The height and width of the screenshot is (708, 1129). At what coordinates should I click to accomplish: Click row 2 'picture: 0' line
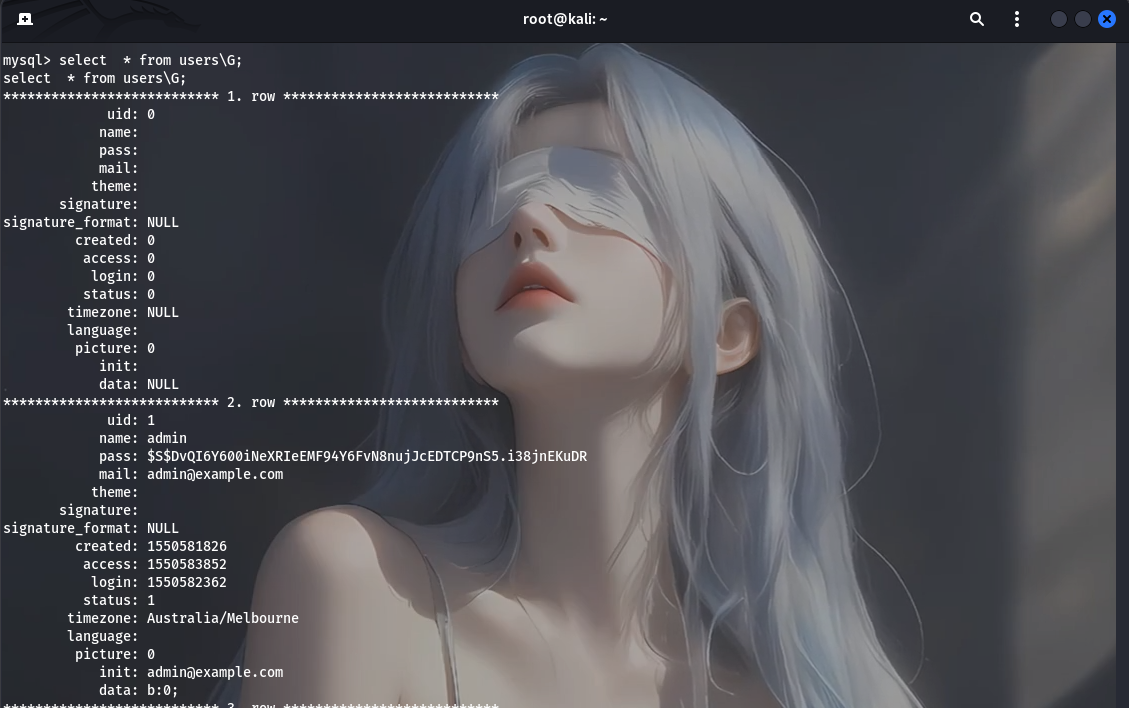(114, 655)
